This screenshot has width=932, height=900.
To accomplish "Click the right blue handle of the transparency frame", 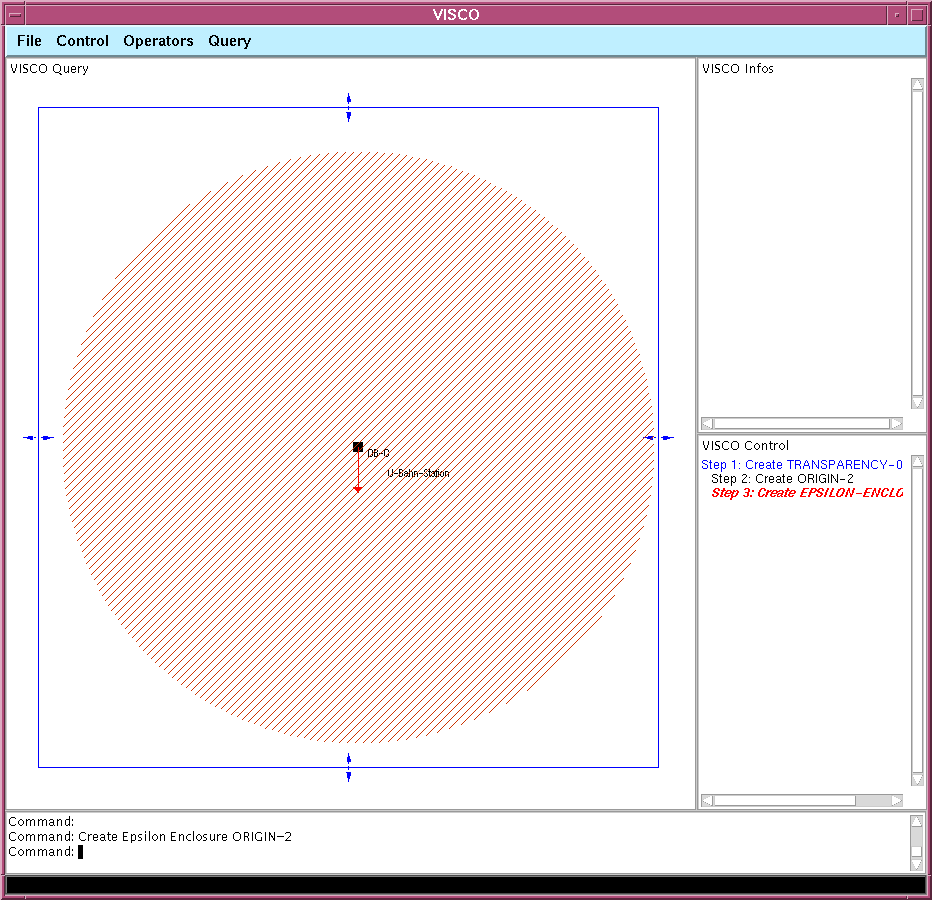I will click(659, 438).
